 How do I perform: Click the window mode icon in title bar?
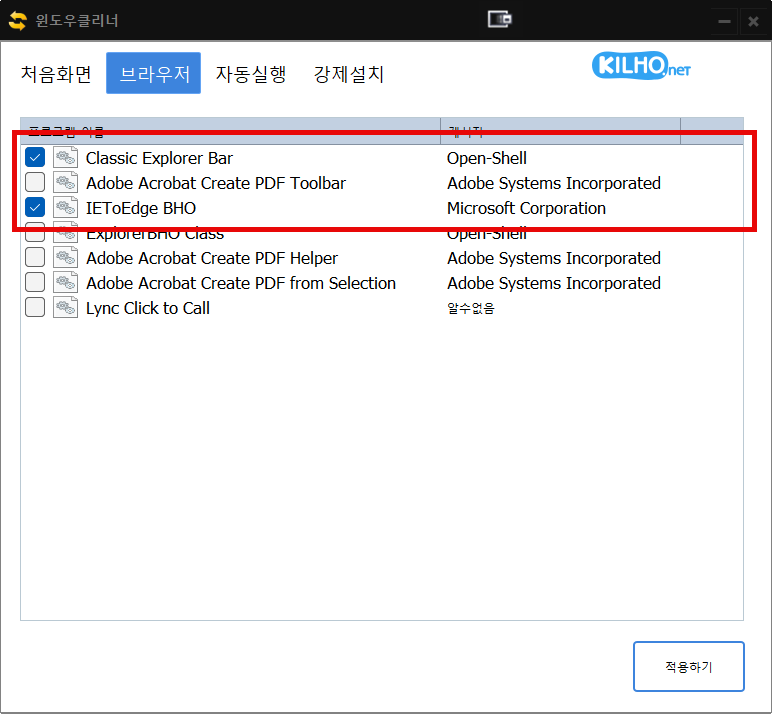point(500,20)
